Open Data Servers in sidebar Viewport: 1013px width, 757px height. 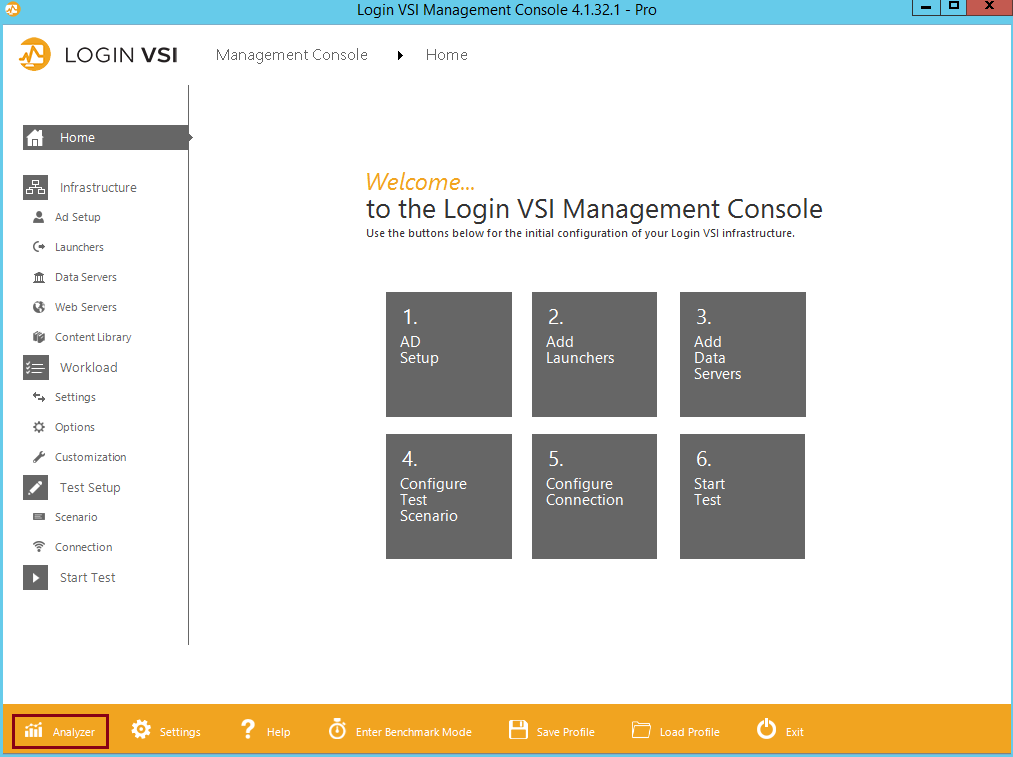coord(85,277)
